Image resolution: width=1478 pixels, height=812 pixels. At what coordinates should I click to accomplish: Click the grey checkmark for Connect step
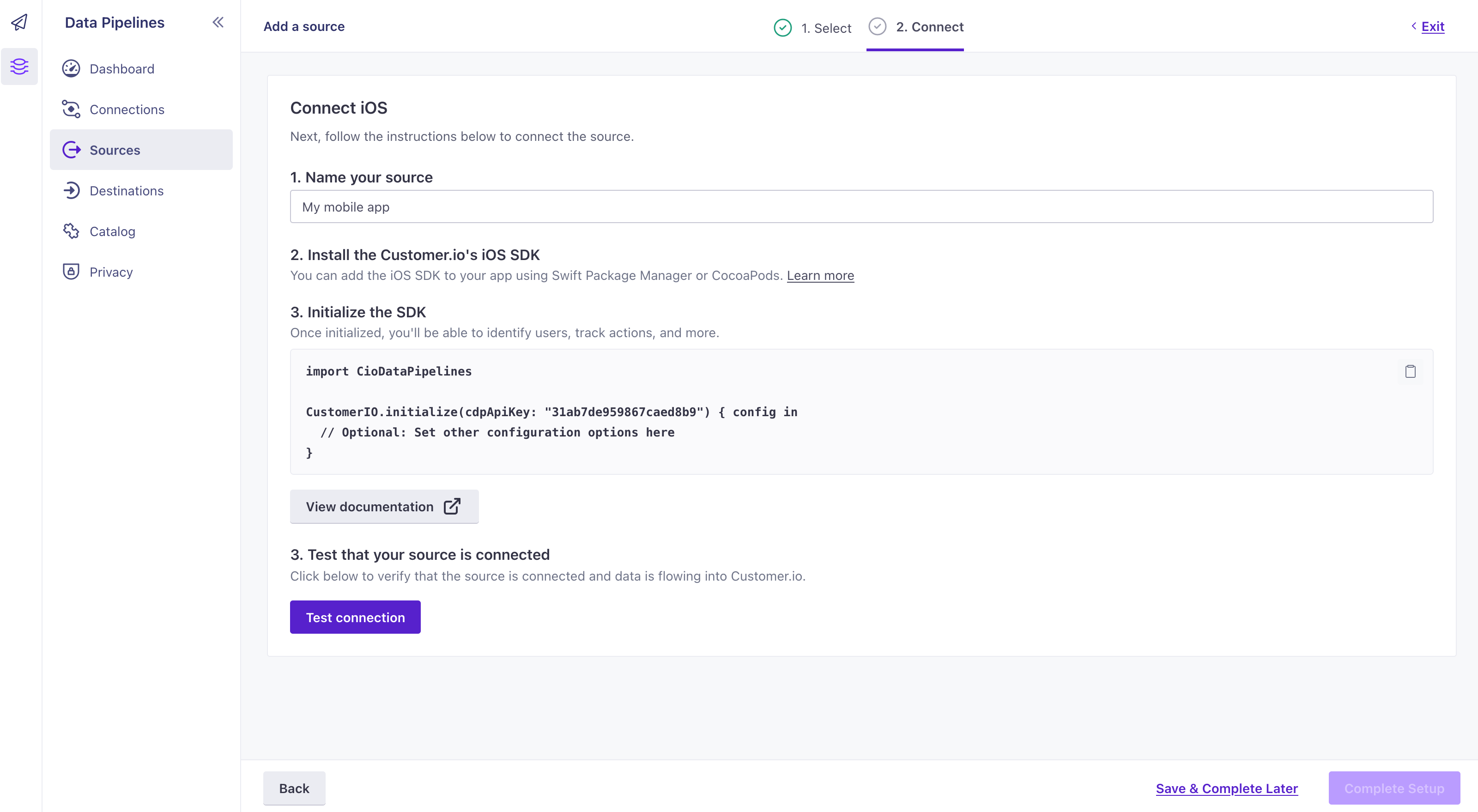coord(877,26)
